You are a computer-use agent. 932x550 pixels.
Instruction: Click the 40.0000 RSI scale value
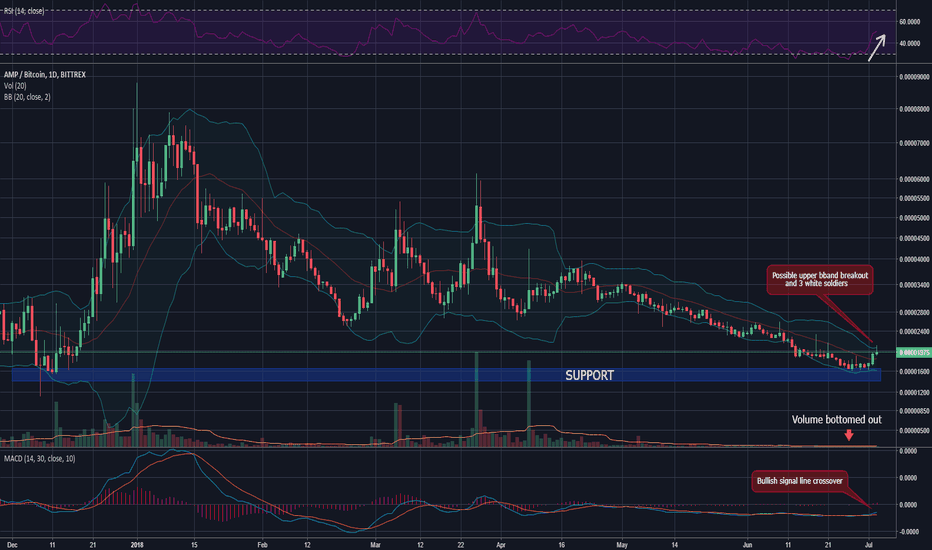(910, 43)
